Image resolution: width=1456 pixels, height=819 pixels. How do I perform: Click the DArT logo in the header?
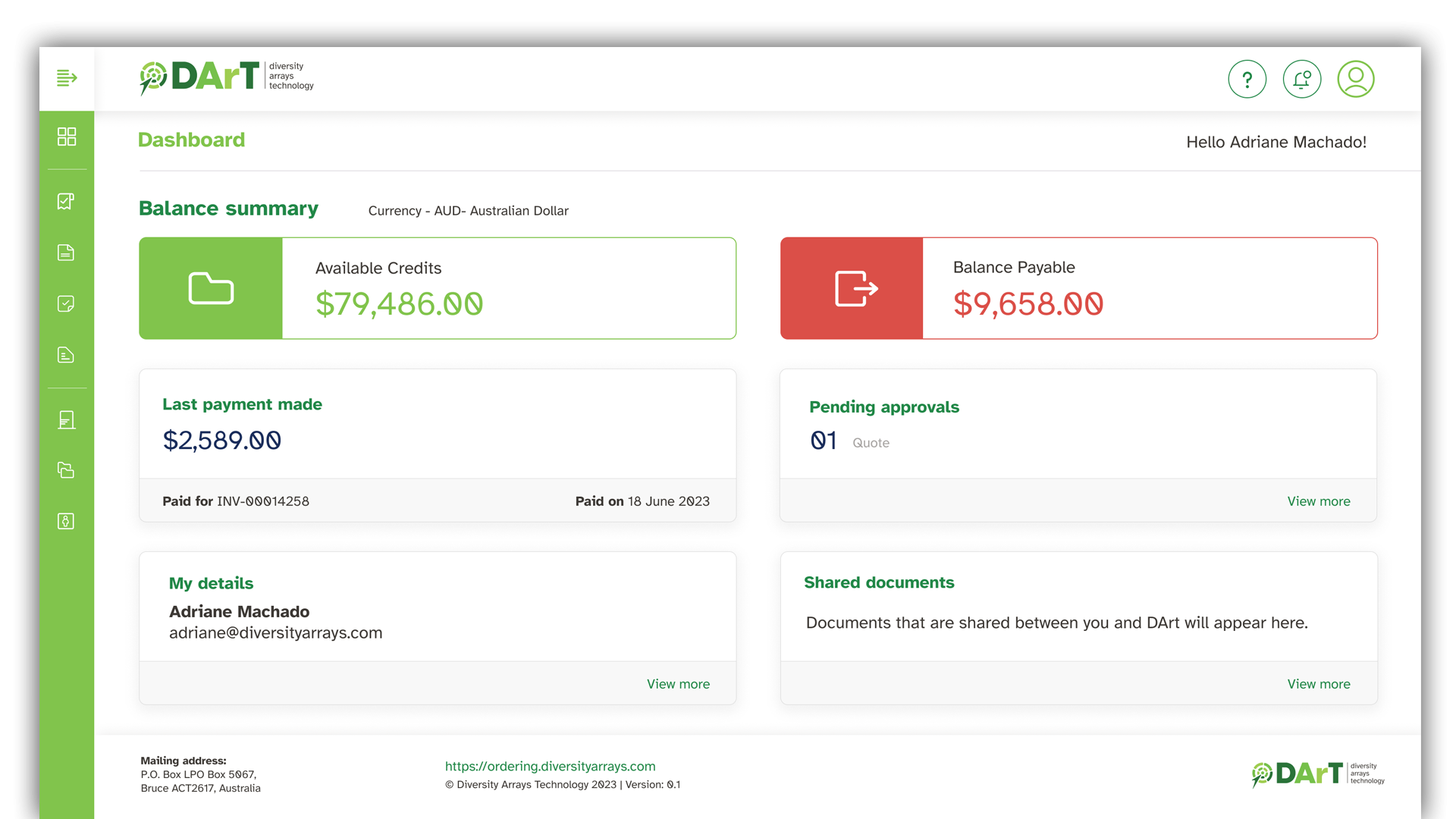coord(226,77)
